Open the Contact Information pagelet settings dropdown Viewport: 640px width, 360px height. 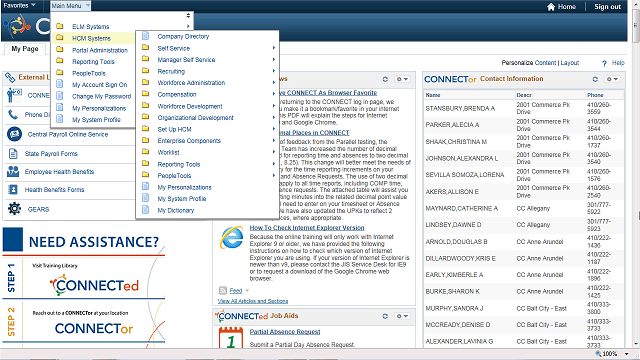pos(612,79)
